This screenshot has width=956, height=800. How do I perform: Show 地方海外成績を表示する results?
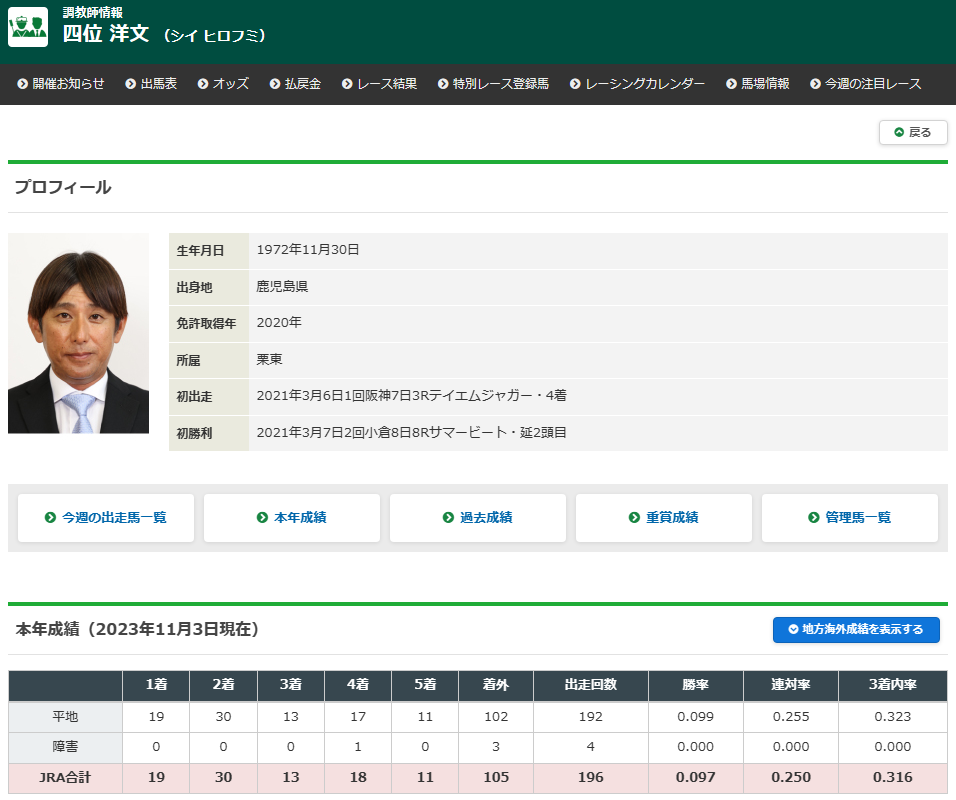856,629
